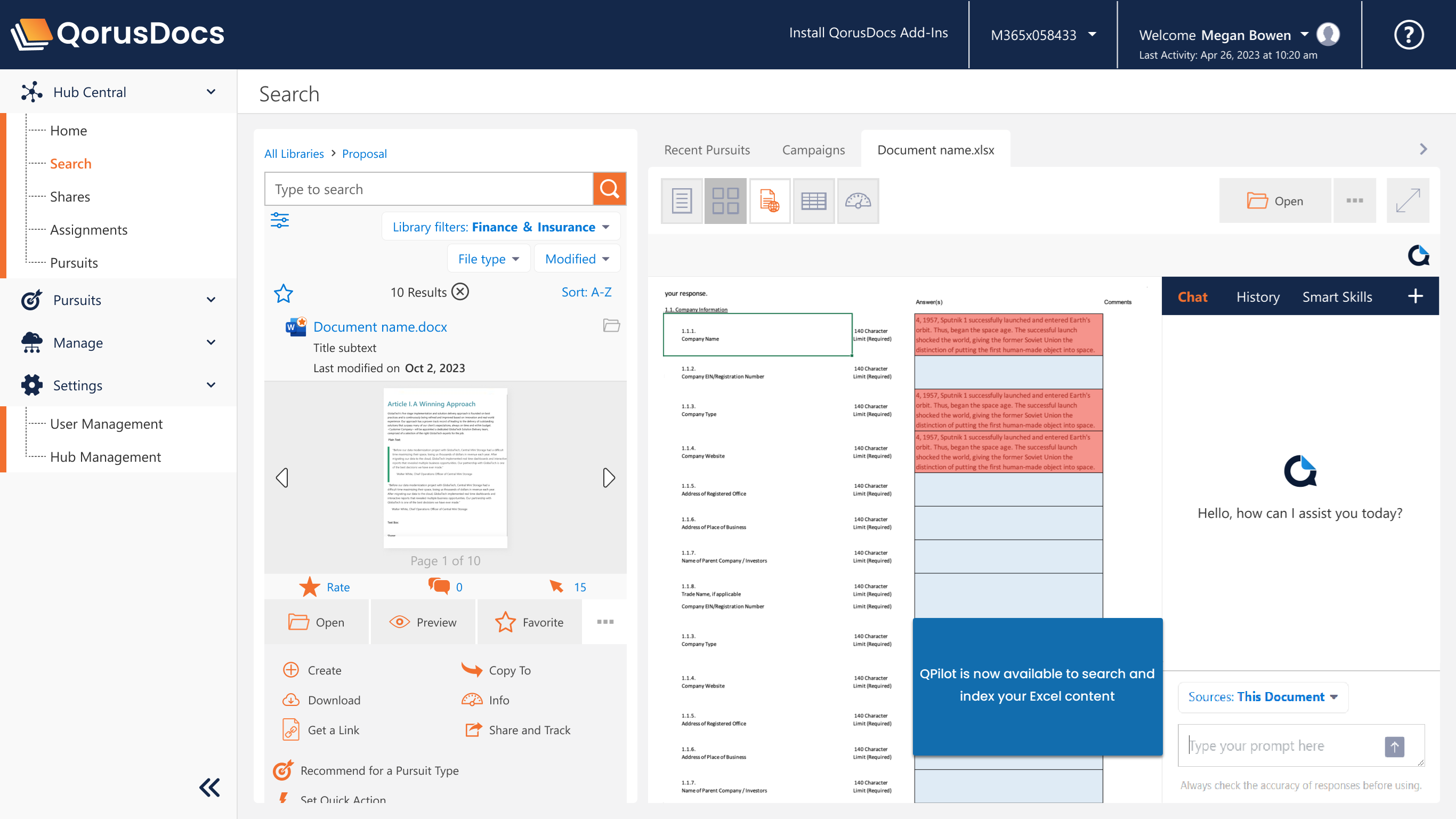1456x819 pixels.
Task: Select the web document view icon
Action: click(x=769, y=201)
